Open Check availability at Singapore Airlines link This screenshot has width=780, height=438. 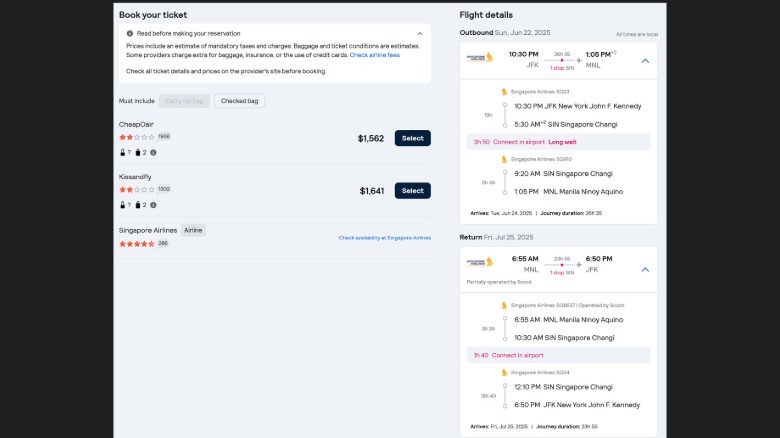click(x=385, y=238)
